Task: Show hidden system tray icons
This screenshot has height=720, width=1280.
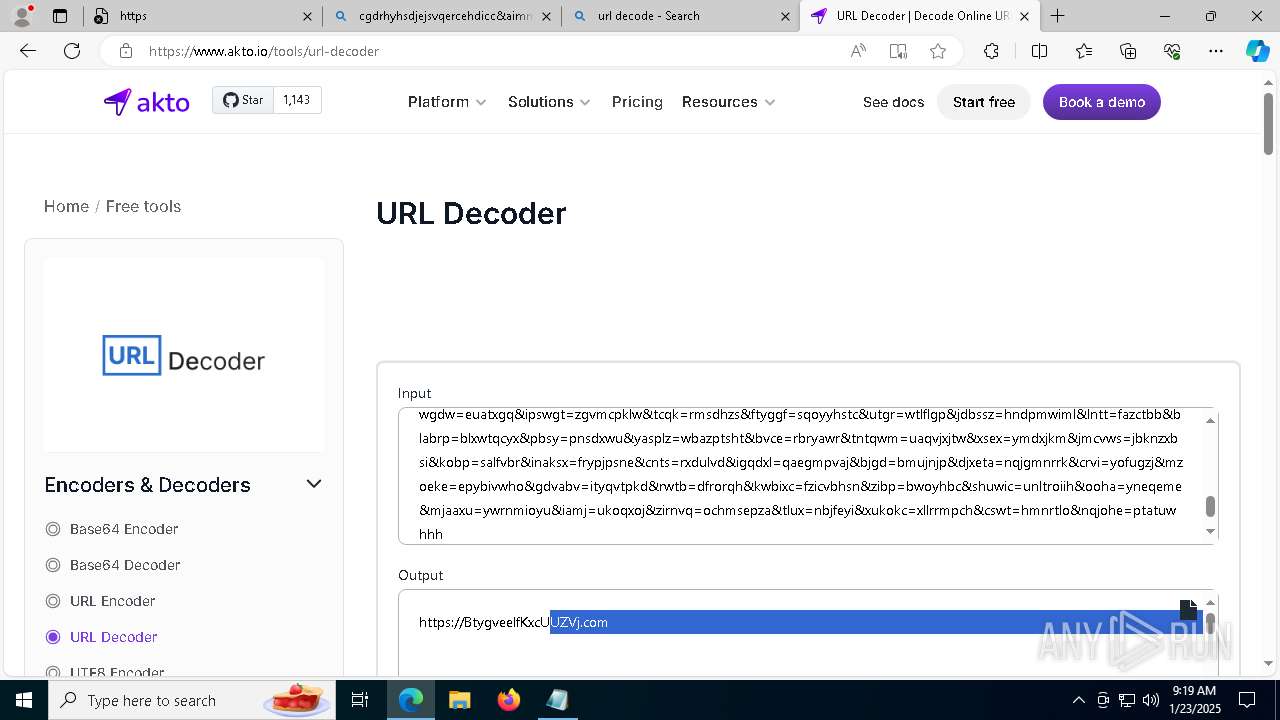Action: 1078,700
